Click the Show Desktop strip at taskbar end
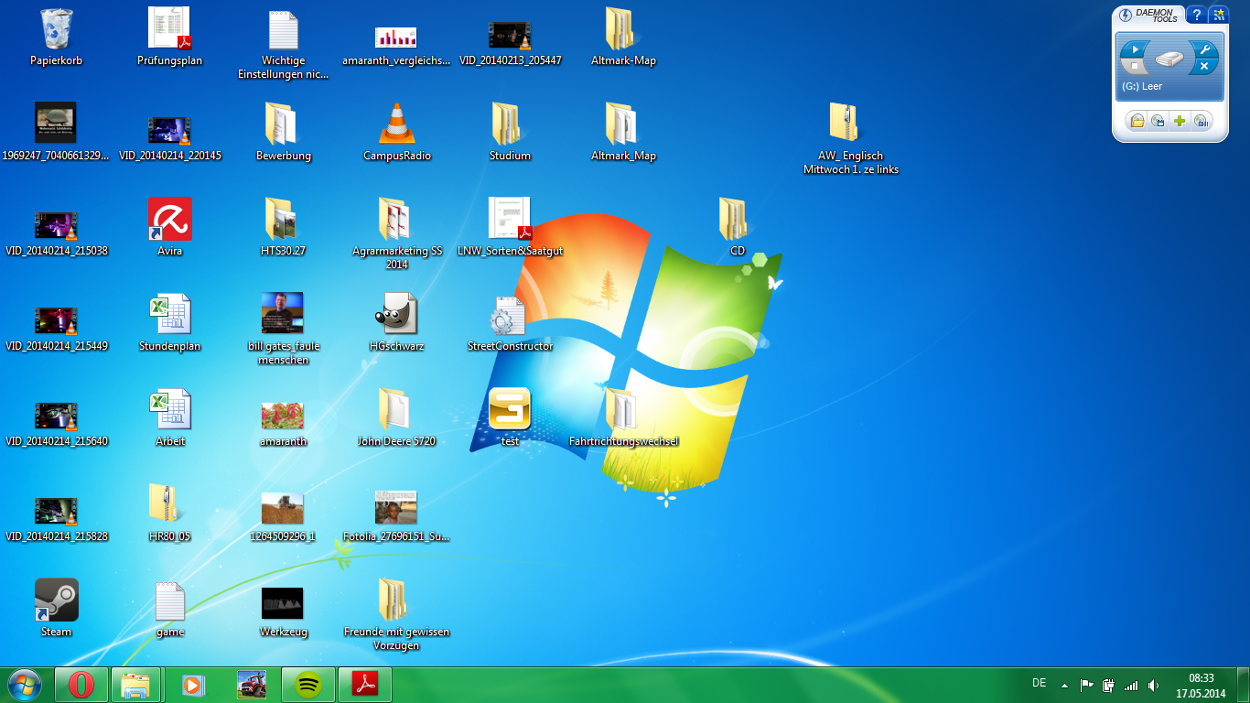Screen dimensions: 1250x703 tap(1243, 685)
